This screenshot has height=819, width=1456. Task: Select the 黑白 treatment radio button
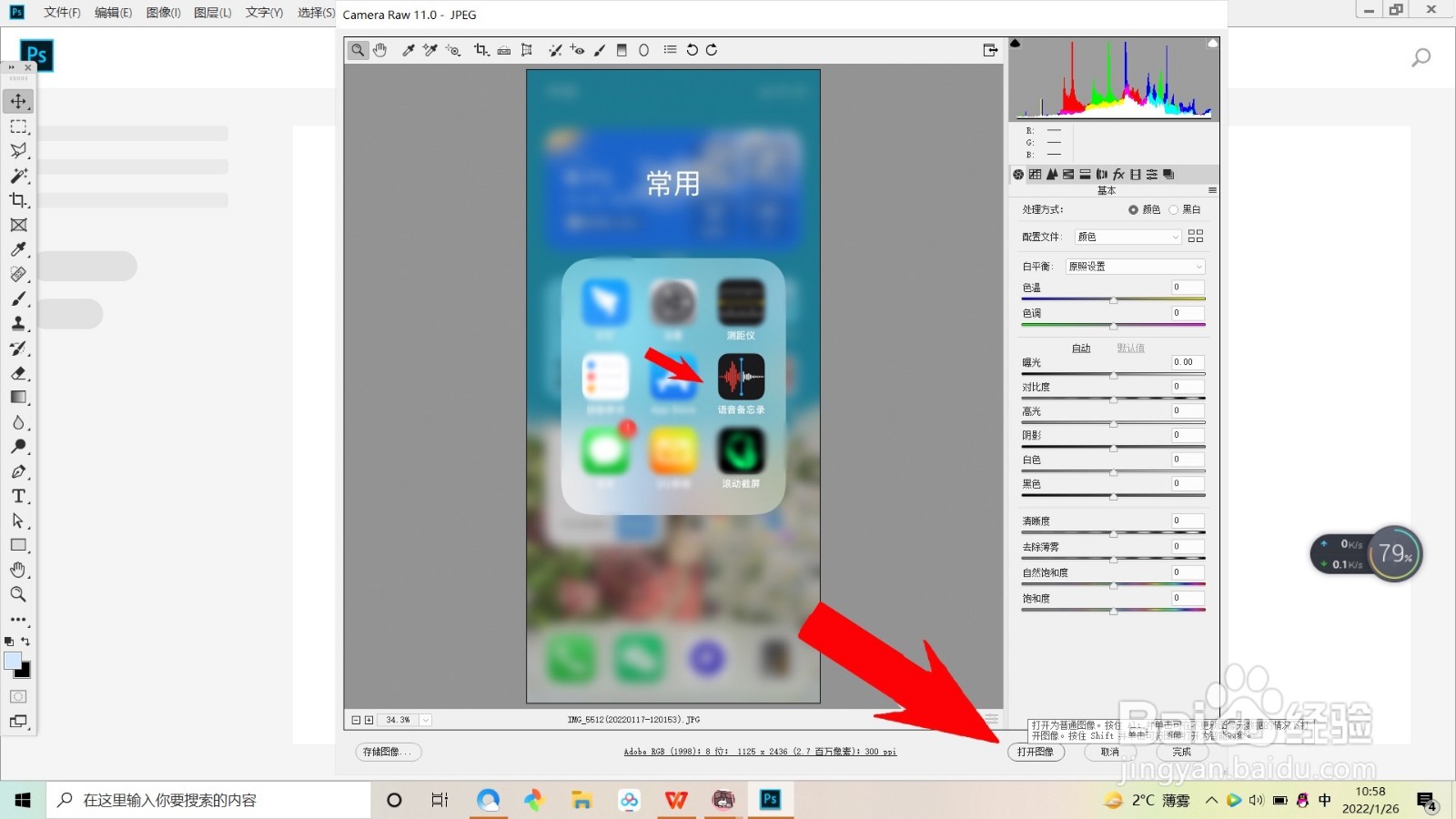[x=1173, y=209]
